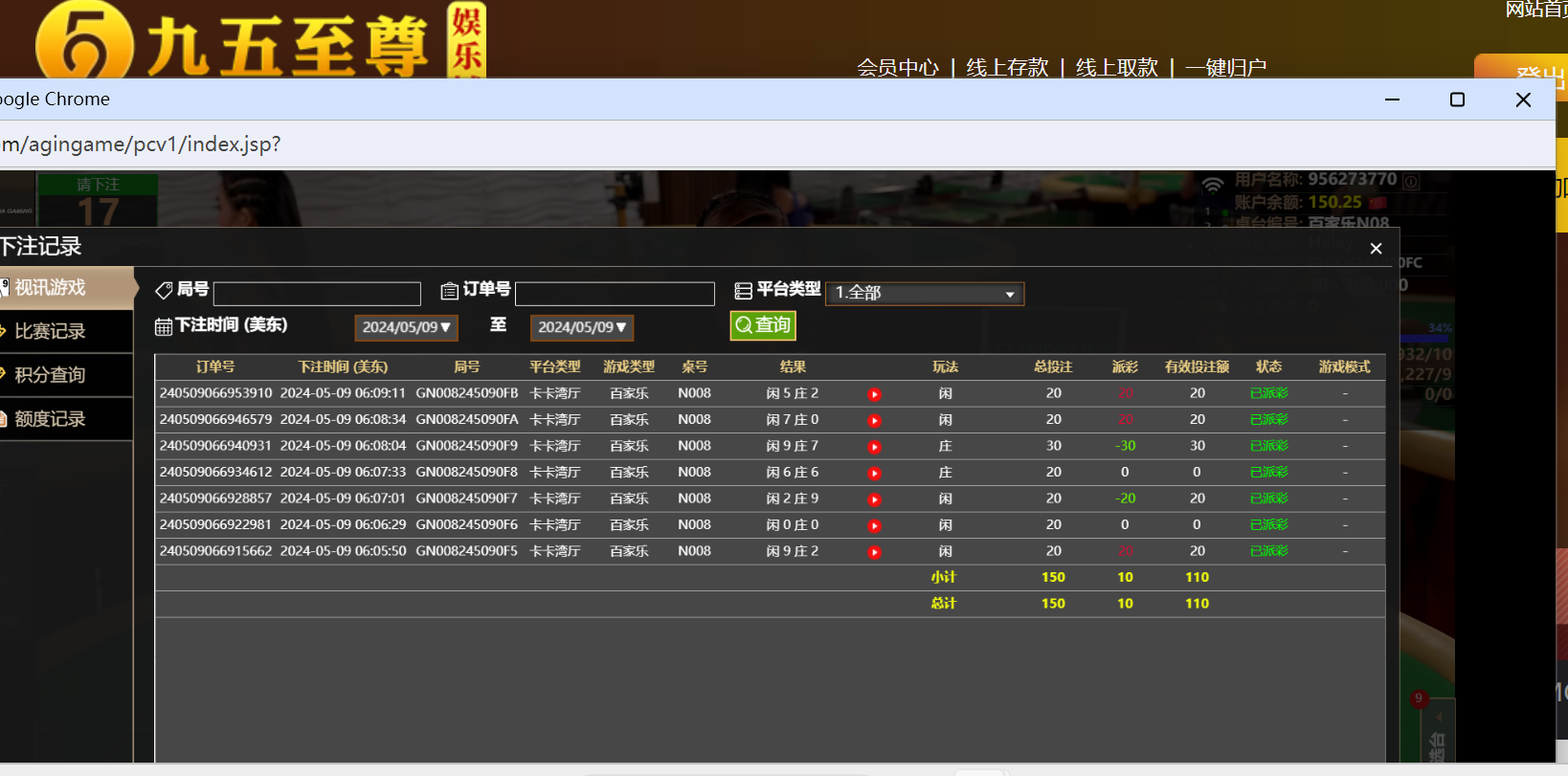1568x776 pixels.
Task: Click the 游戏模式 column header
Action: 1344,367
